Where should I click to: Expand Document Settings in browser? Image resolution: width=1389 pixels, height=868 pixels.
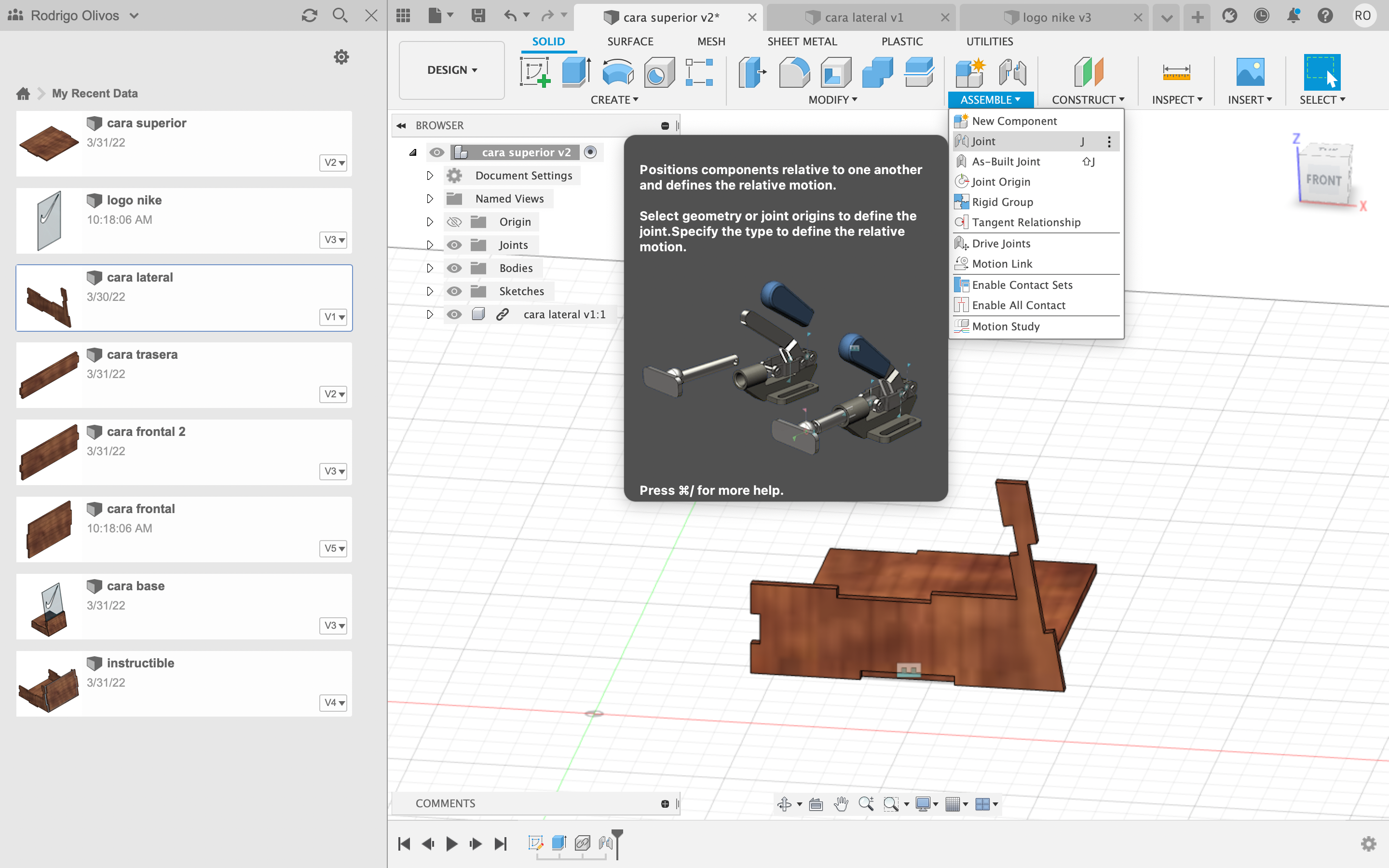(x=429, y=176)
